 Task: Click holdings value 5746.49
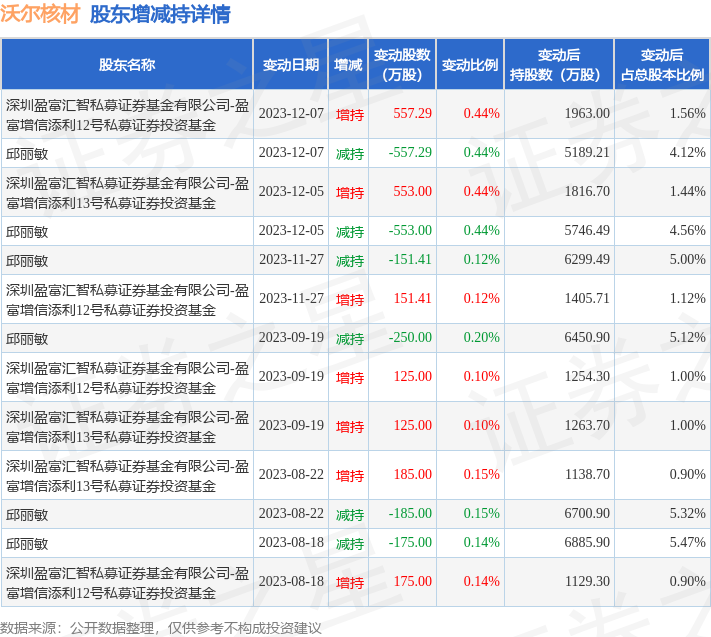tap(587, 230)
